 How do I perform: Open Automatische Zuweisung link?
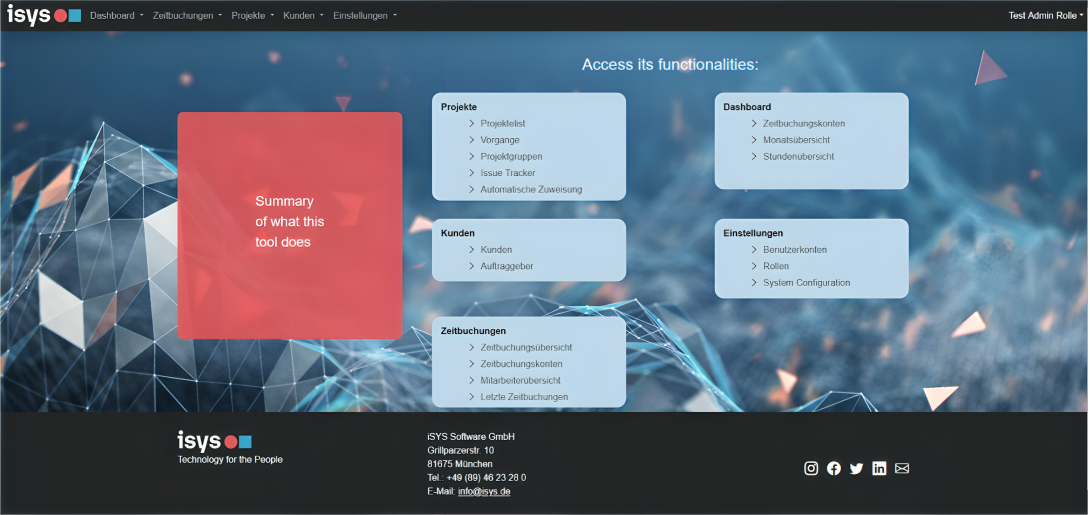[x=531, y=190]
